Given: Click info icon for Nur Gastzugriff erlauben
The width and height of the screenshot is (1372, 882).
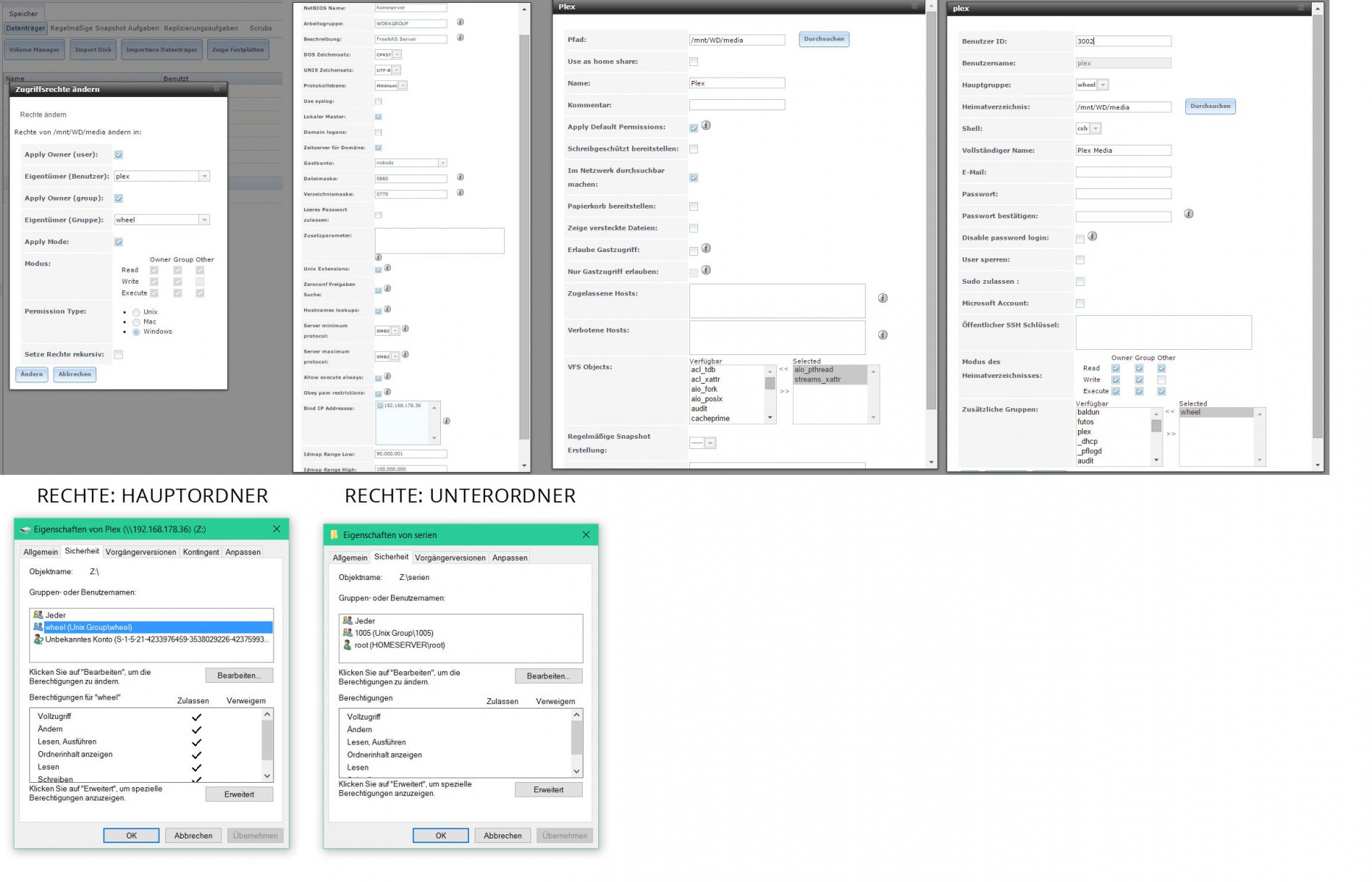Looking at the screenshot, I should [705, 270].
